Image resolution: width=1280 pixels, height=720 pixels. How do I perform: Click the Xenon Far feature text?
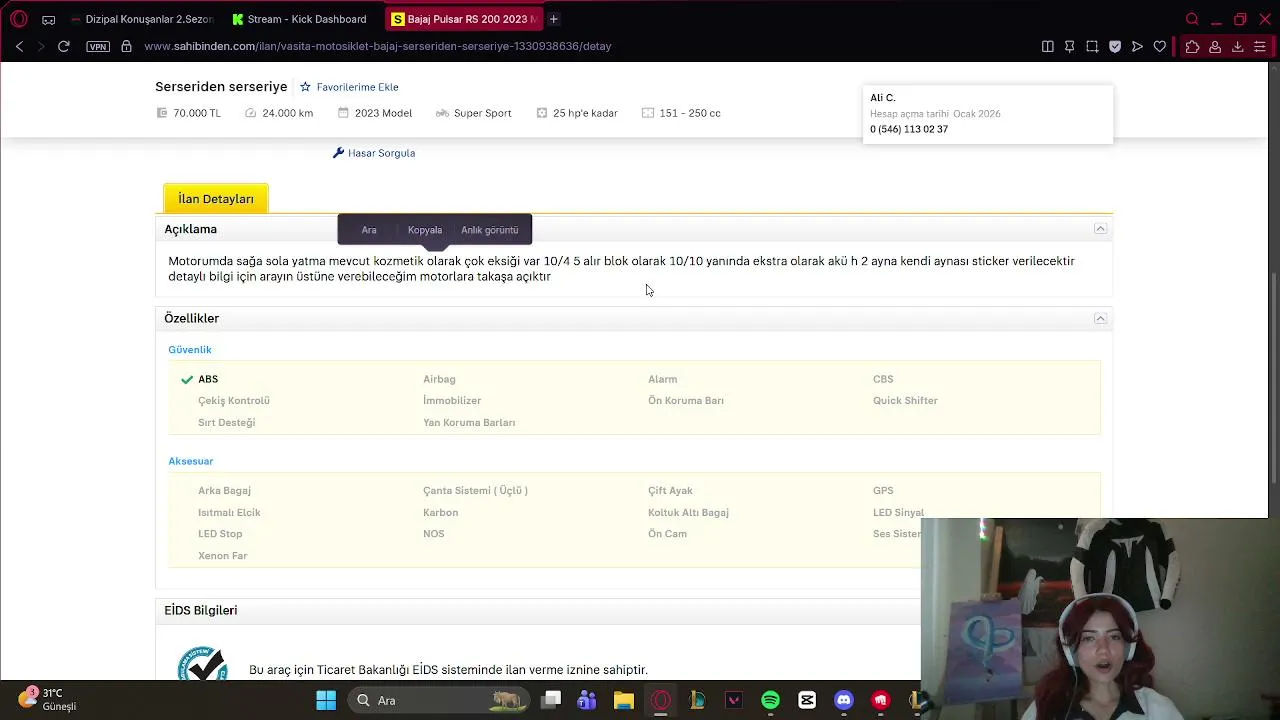coord(223,556)
